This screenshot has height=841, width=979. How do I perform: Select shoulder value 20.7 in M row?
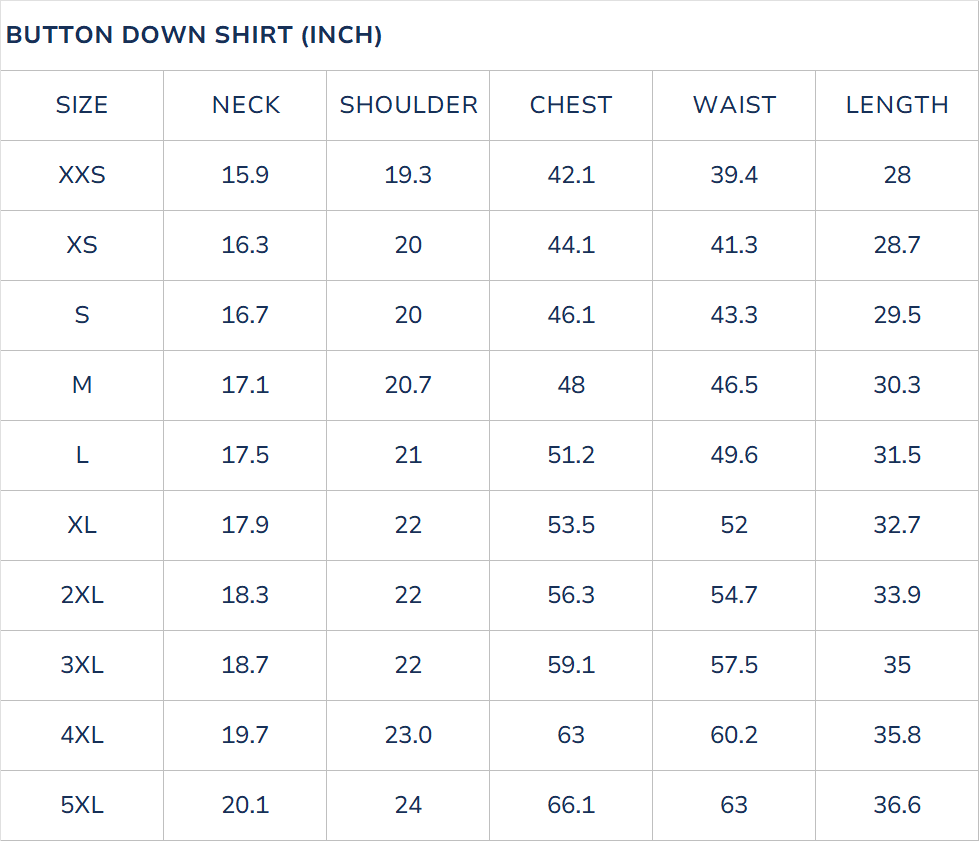[x=408, y=385]
